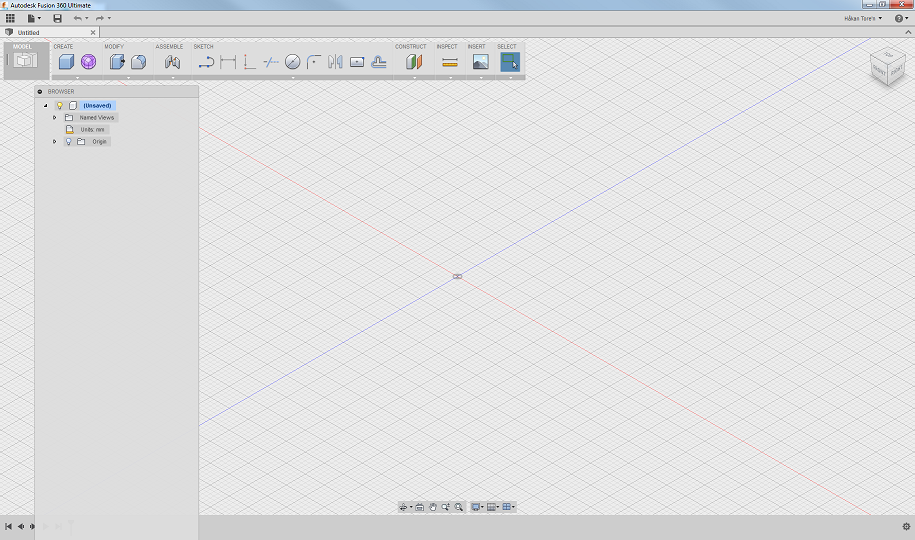Select the Press Pull tool

coord(117,62)
